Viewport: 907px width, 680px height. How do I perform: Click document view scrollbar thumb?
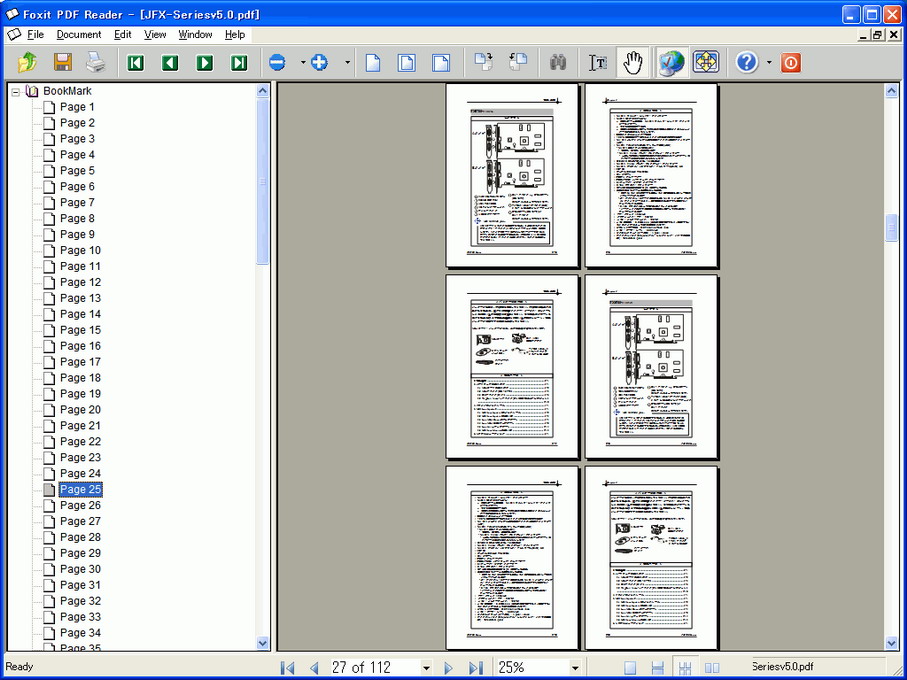pyautogui.click(x=891, y=228)
